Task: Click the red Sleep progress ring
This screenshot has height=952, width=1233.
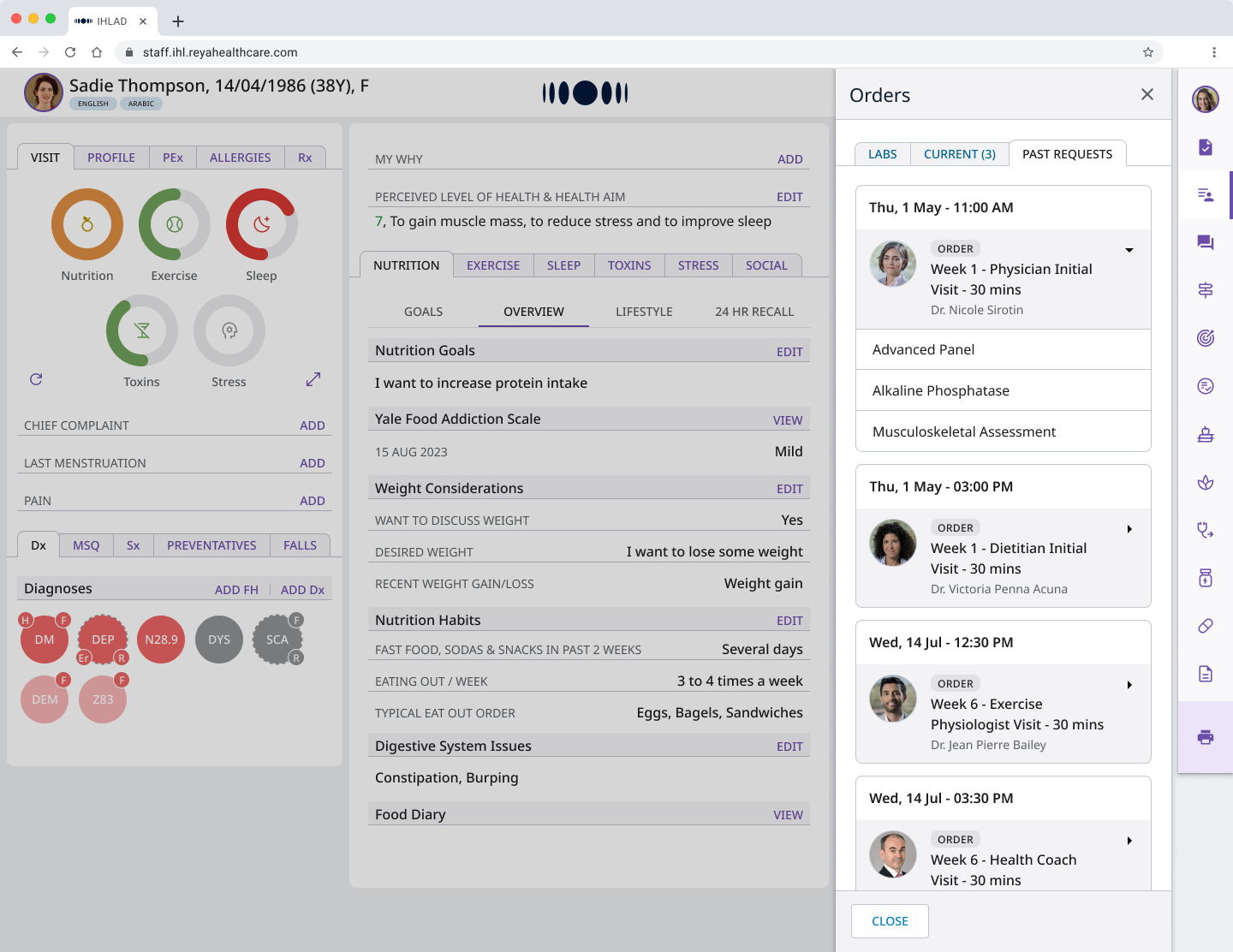Action: click(261, 224)
